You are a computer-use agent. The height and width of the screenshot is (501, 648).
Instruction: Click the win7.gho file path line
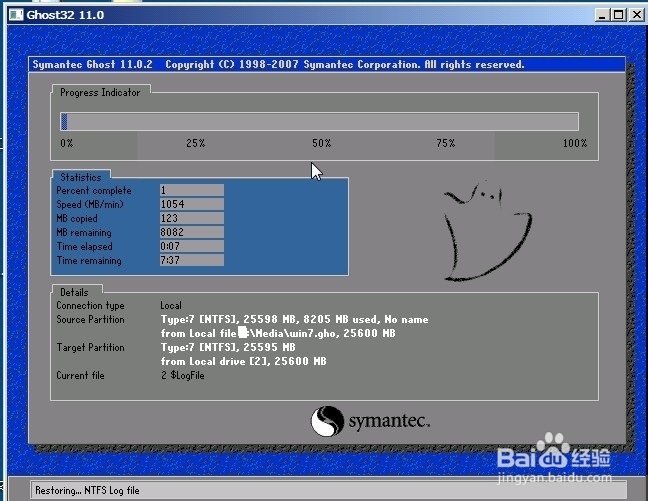[x=278, y=333]
